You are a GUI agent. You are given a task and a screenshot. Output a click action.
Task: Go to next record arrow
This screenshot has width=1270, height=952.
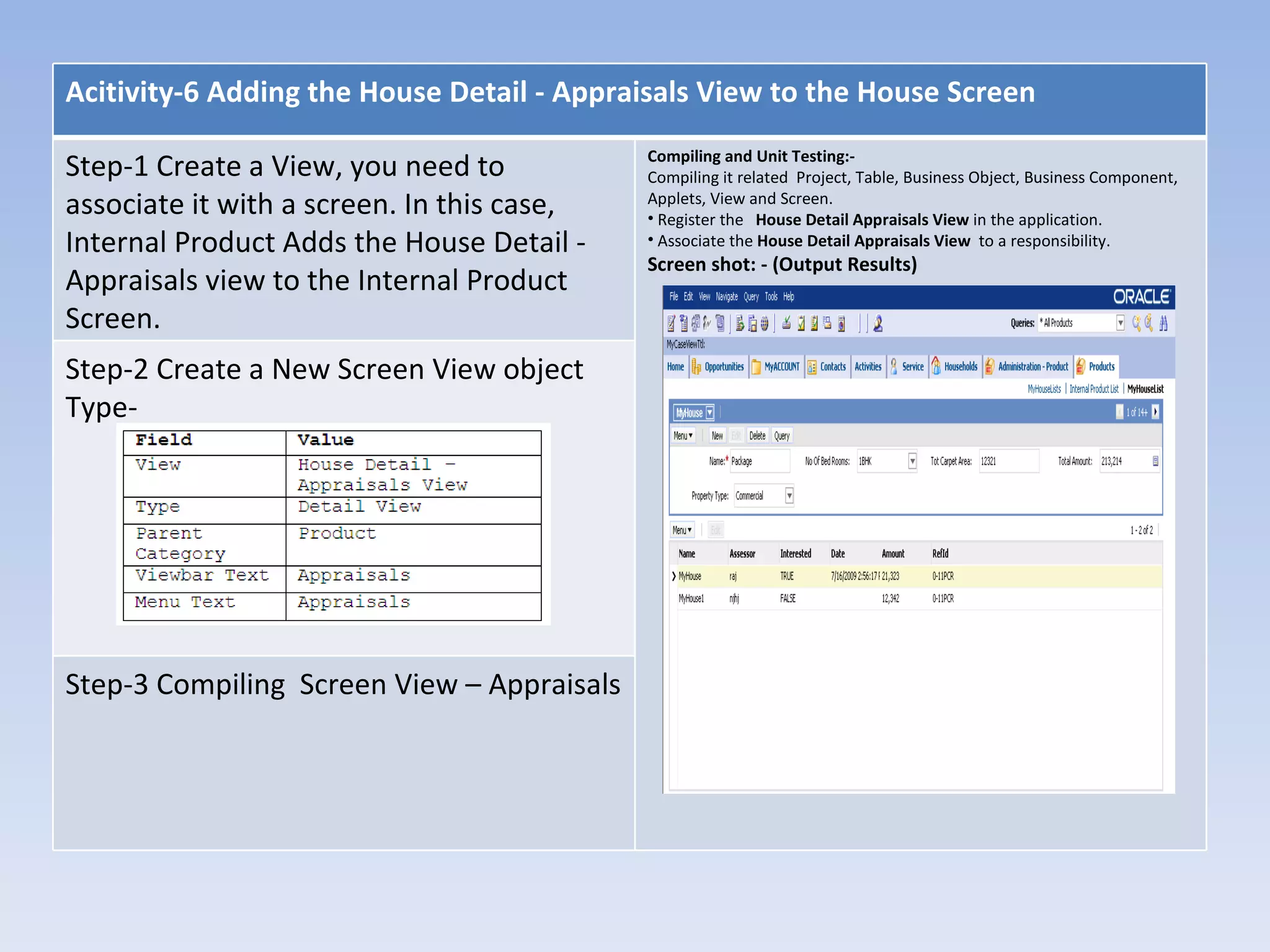(x=1155, y=412)
